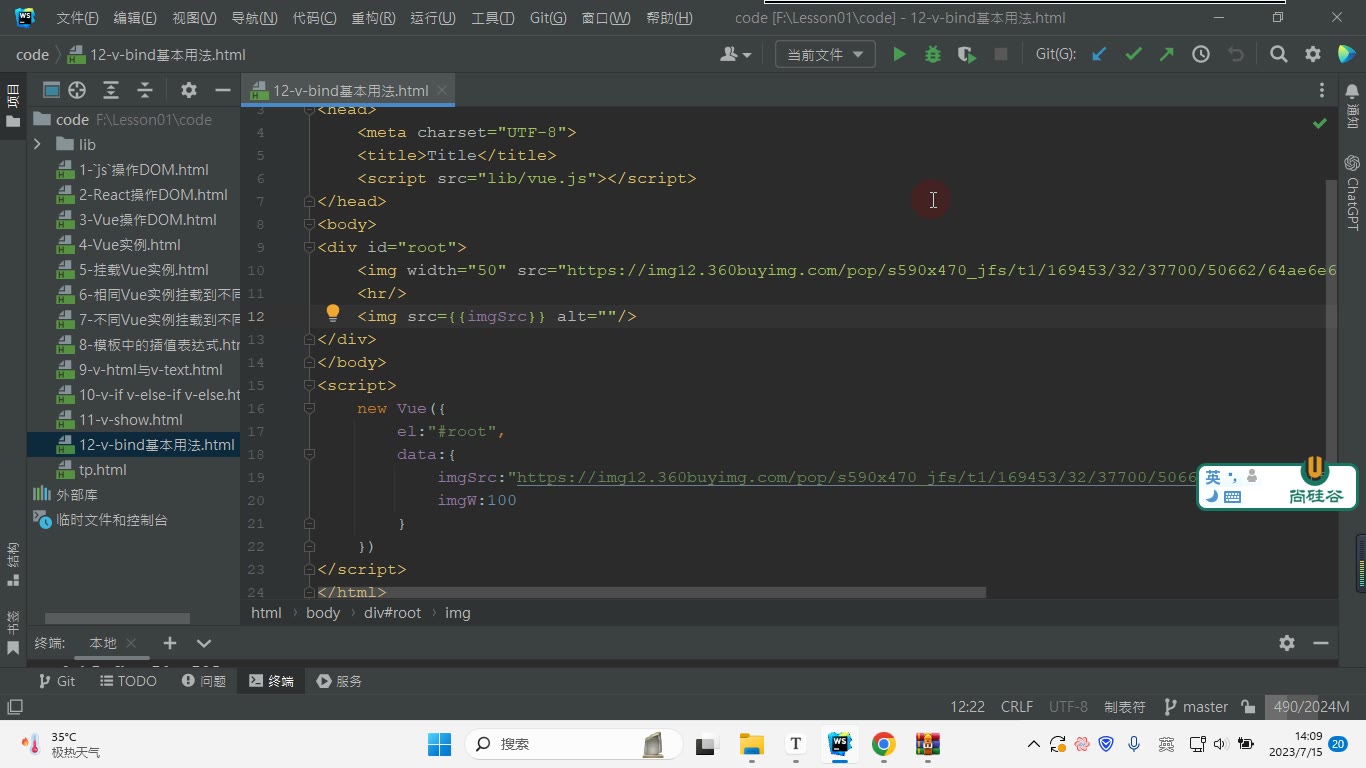Image resolution: width=1366 pixels, height=768 pixels.
Task: Start debugging with the bug icon
Action: (x=933, y=55)
